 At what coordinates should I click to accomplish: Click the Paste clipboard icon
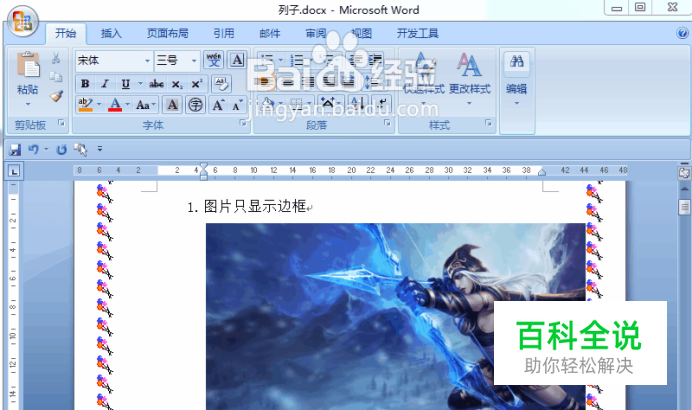(x=28, y=65)
